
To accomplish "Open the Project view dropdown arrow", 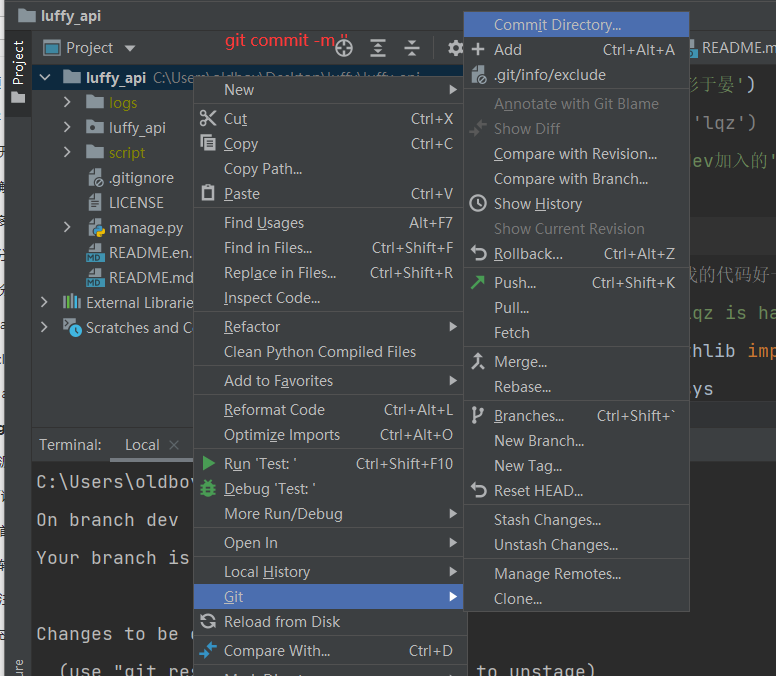I will point(130,48).
